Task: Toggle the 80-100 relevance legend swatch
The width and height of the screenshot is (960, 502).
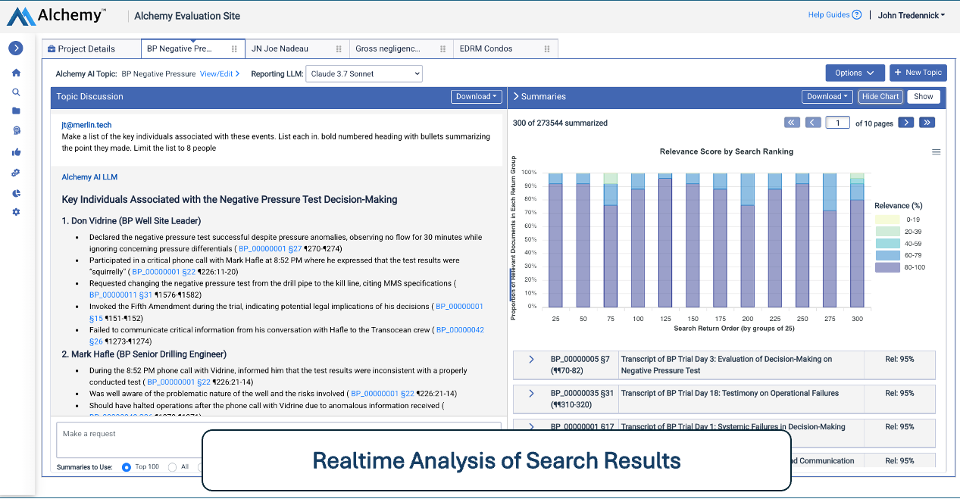Action: 887,268
